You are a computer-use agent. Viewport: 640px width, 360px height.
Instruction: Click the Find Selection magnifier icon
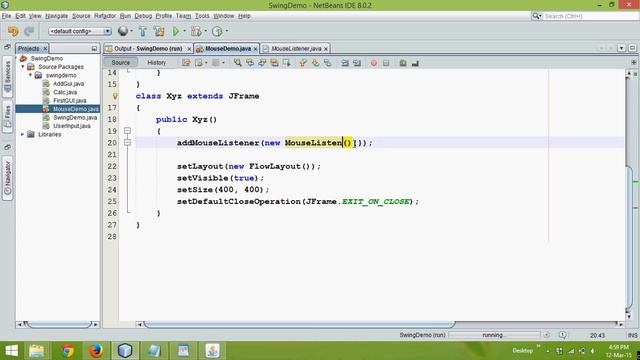point(238,63)
